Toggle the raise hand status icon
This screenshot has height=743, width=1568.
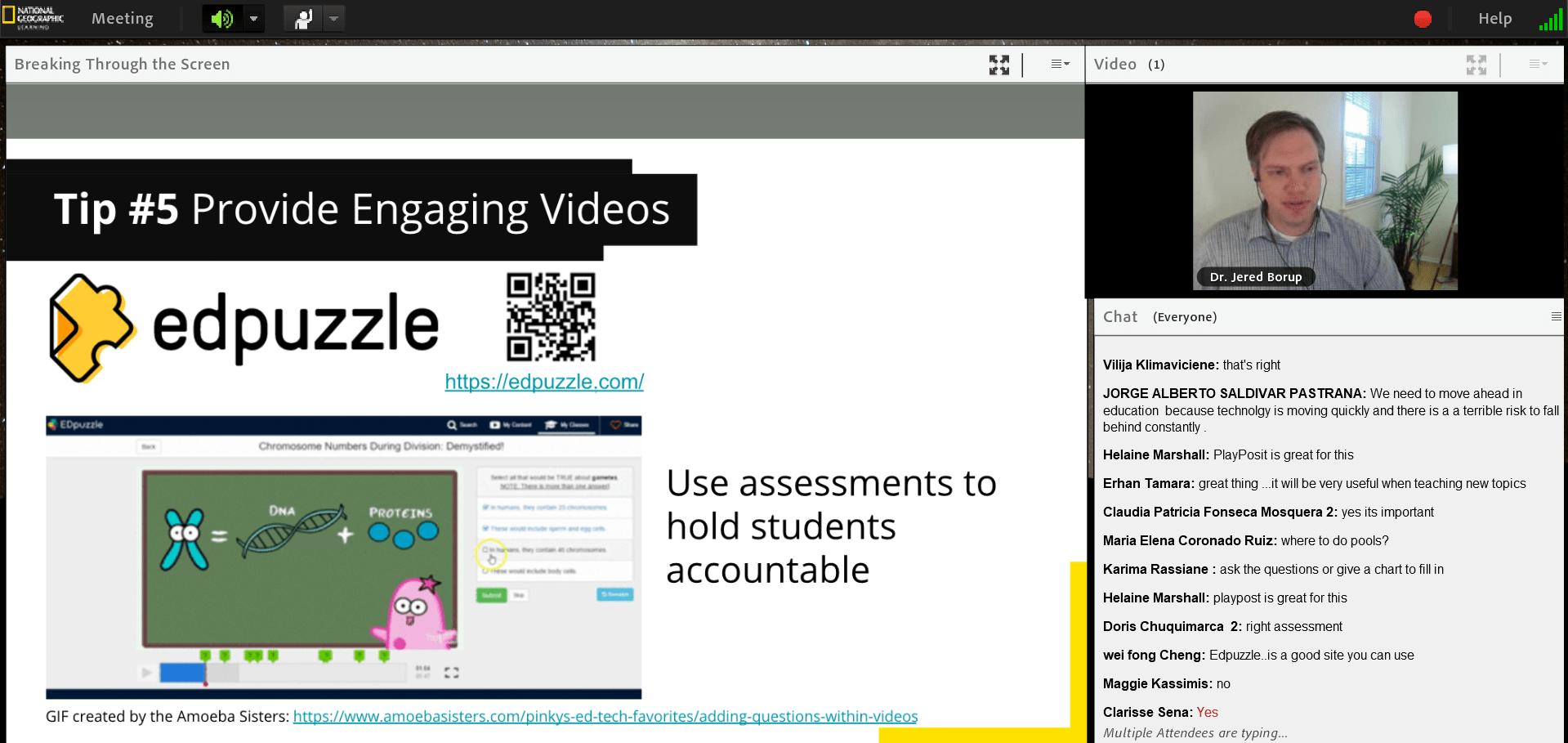pos(303,18)
